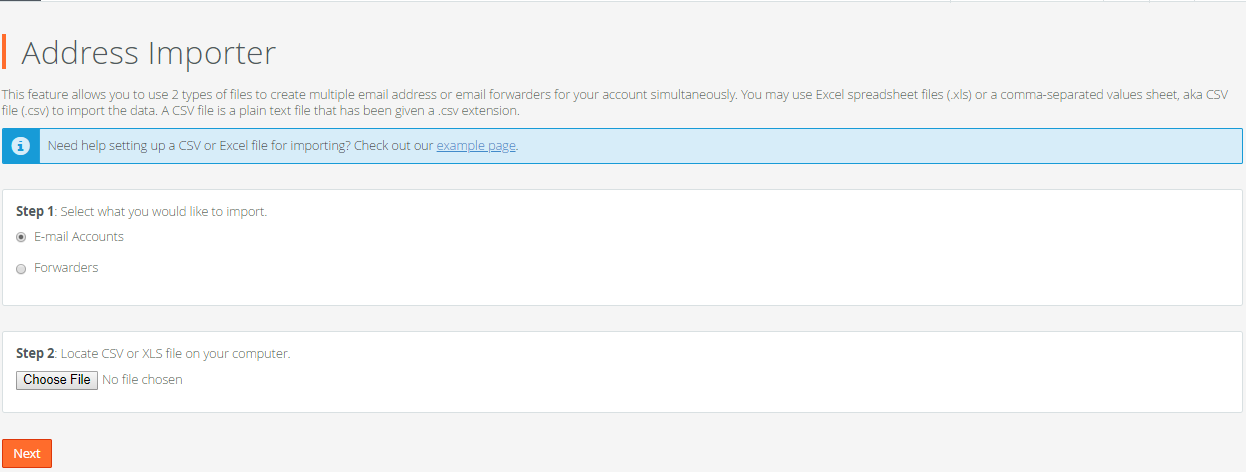Screen dimensions: 1246x472
Task: Click the Address Importer heading
Action: click(x=148, y=53)
